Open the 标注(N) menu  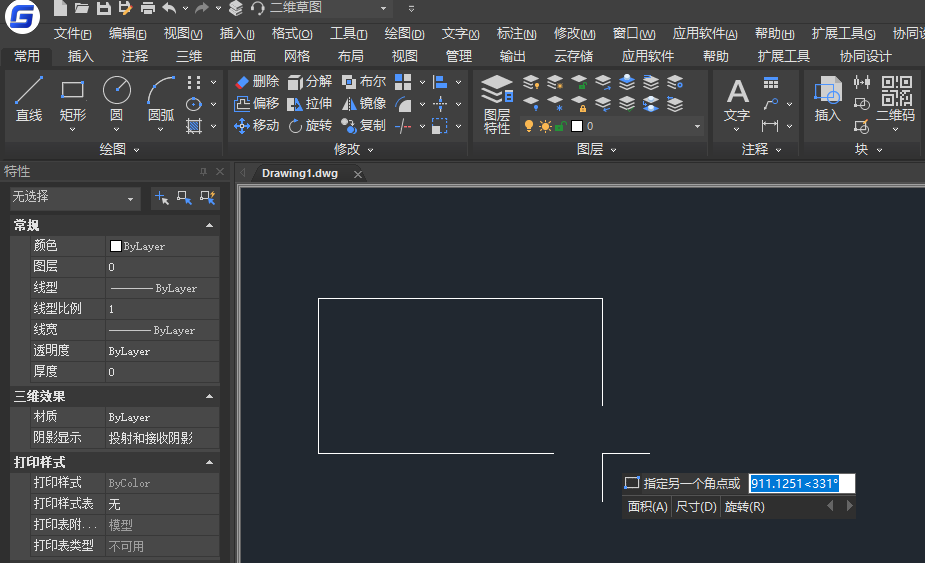[x=516, y=34]
